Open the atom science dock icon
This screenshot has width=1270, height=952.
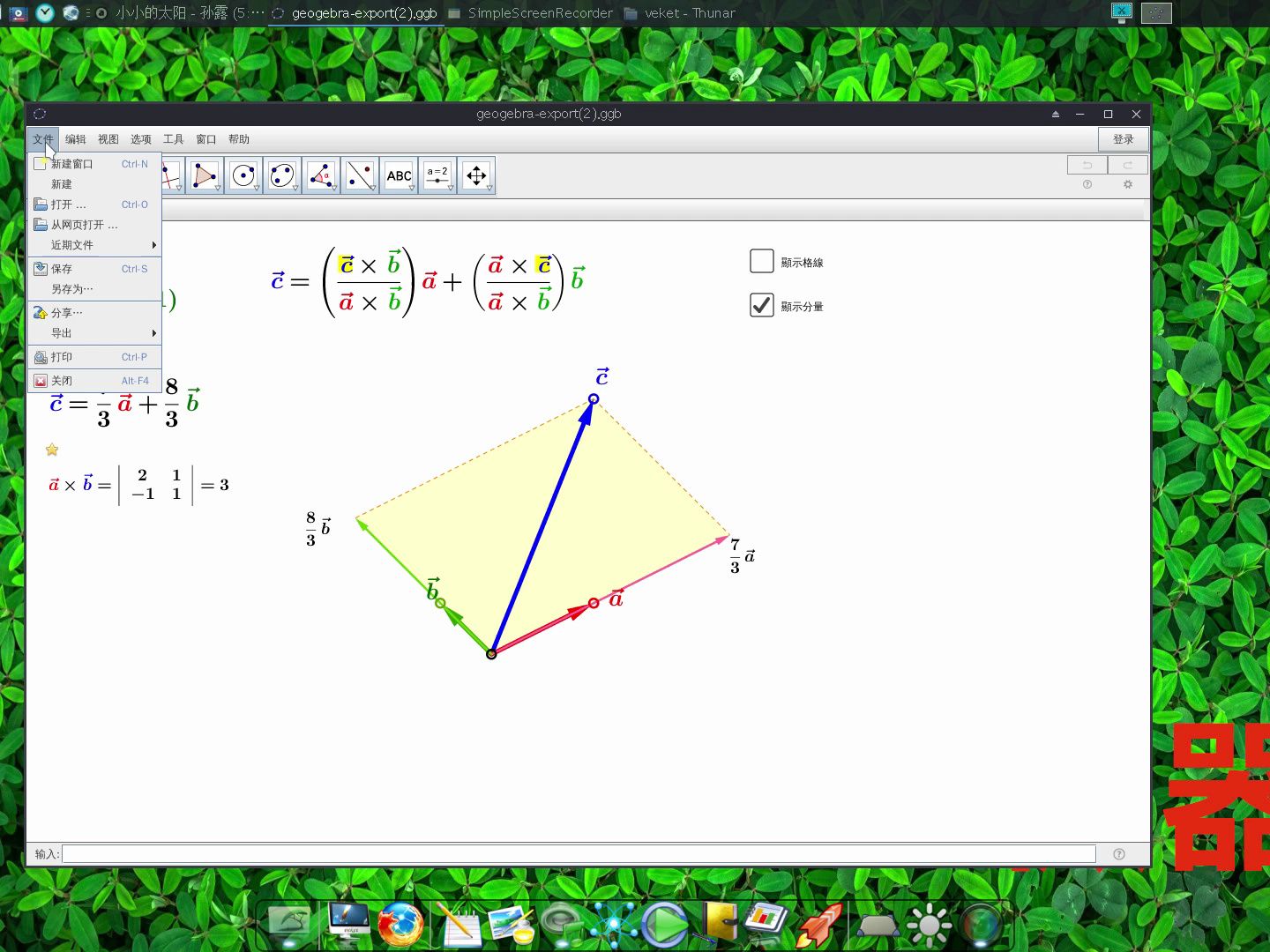[x=612, y=925]
